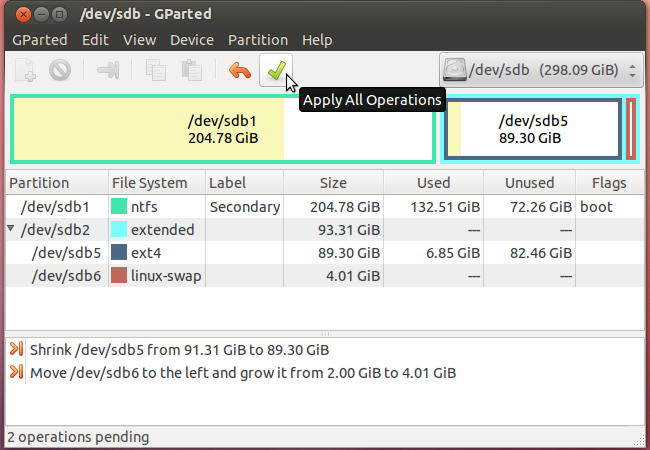650x450 pixels.
Task: Click the Resize/Move arrow toolbar icon
Action: (108, 70)
